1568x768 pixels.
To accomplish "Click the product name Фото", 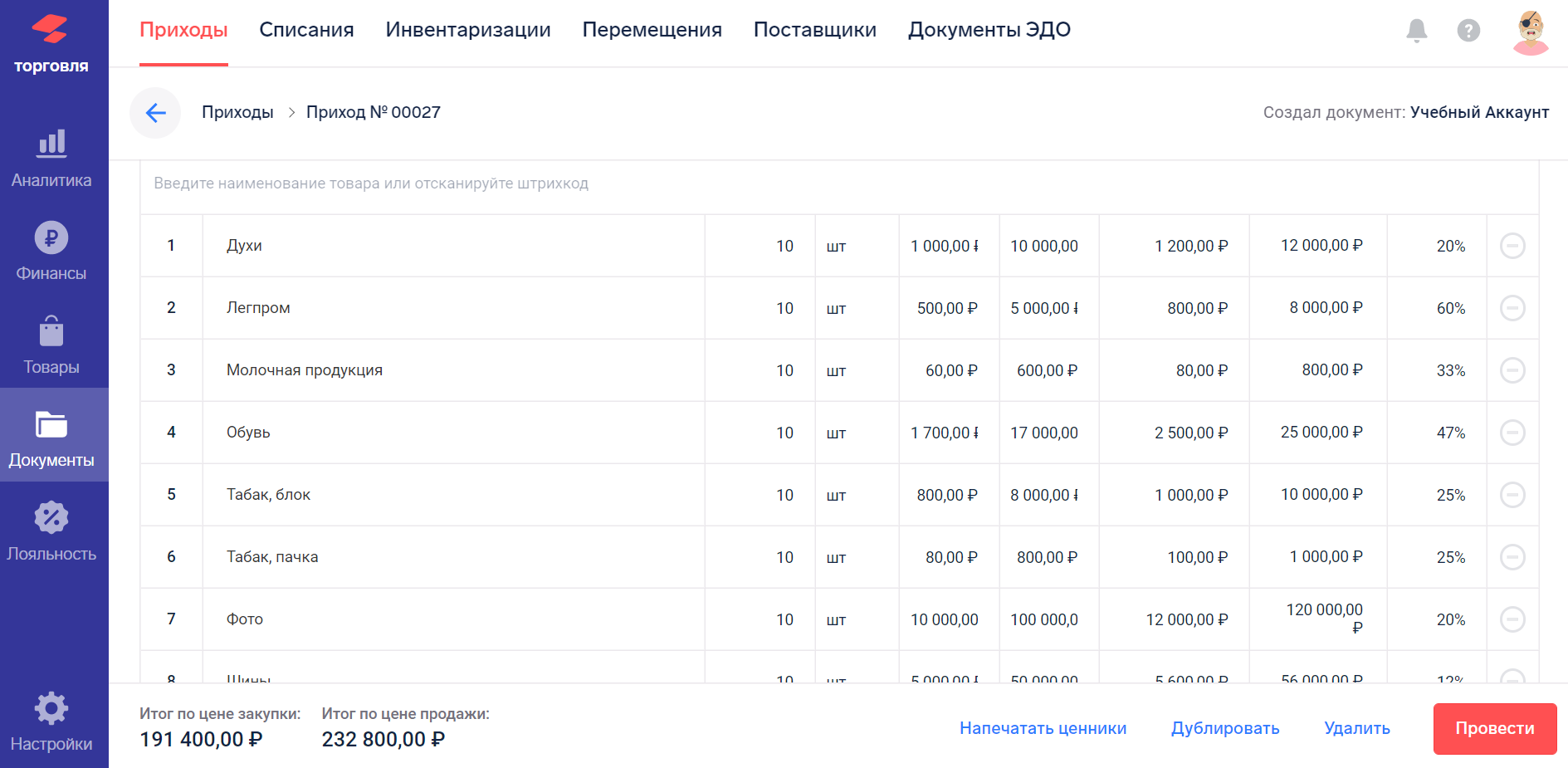I will 245,619.
